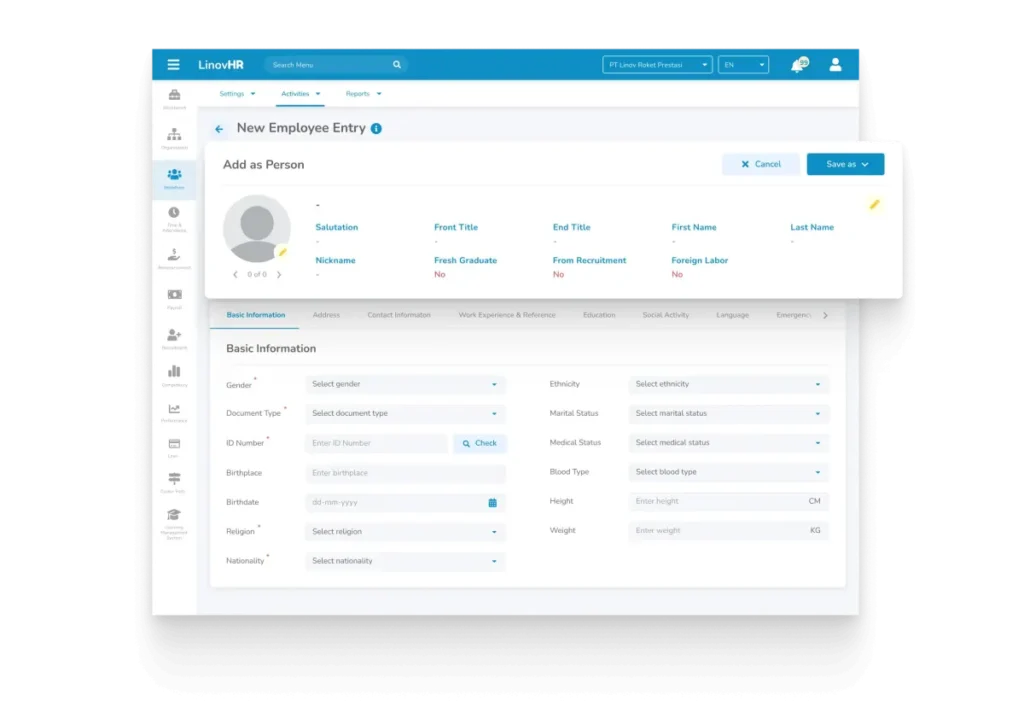The height and width of the screenshot is (701, 1024).
Task: Expand the Select ethnicity dropdown
Action: [x=728, y=384]
